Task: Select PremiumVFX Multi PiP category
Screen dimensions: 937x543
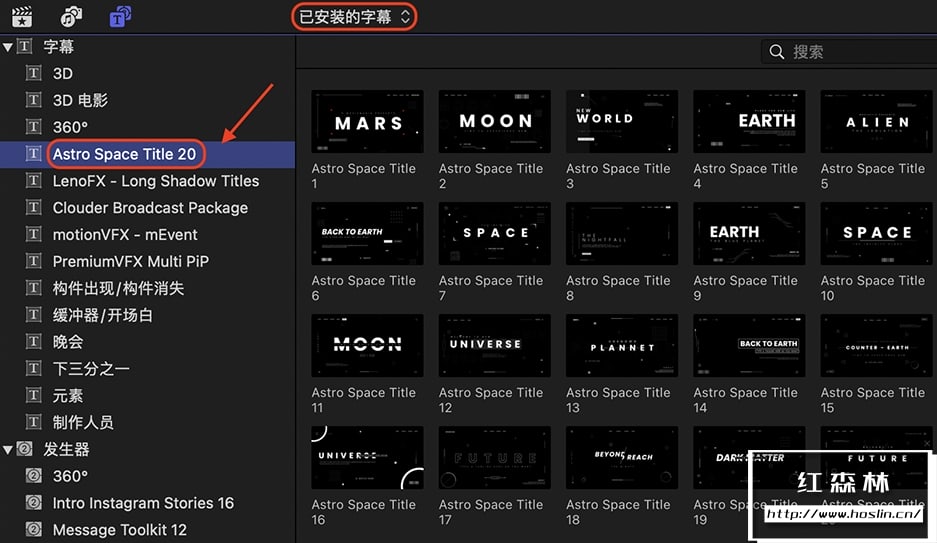Action: pyautogui.click(x=131, y=262)
